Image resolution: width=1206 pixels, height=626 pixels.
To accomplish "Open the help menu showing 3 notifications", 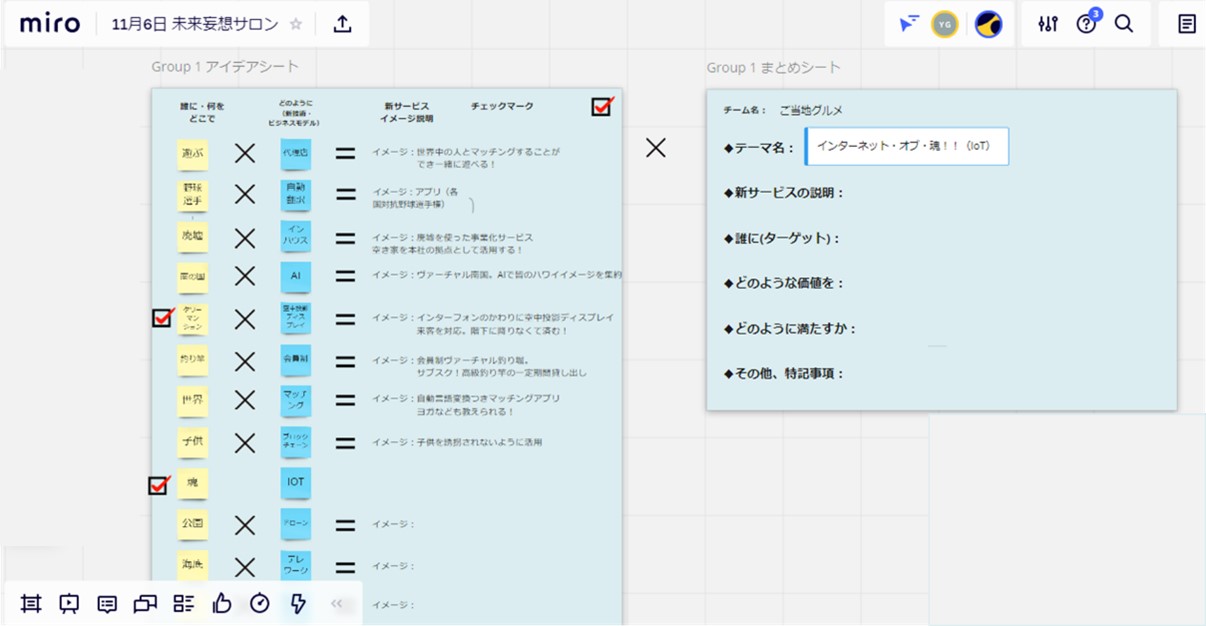I will 1085,23.
